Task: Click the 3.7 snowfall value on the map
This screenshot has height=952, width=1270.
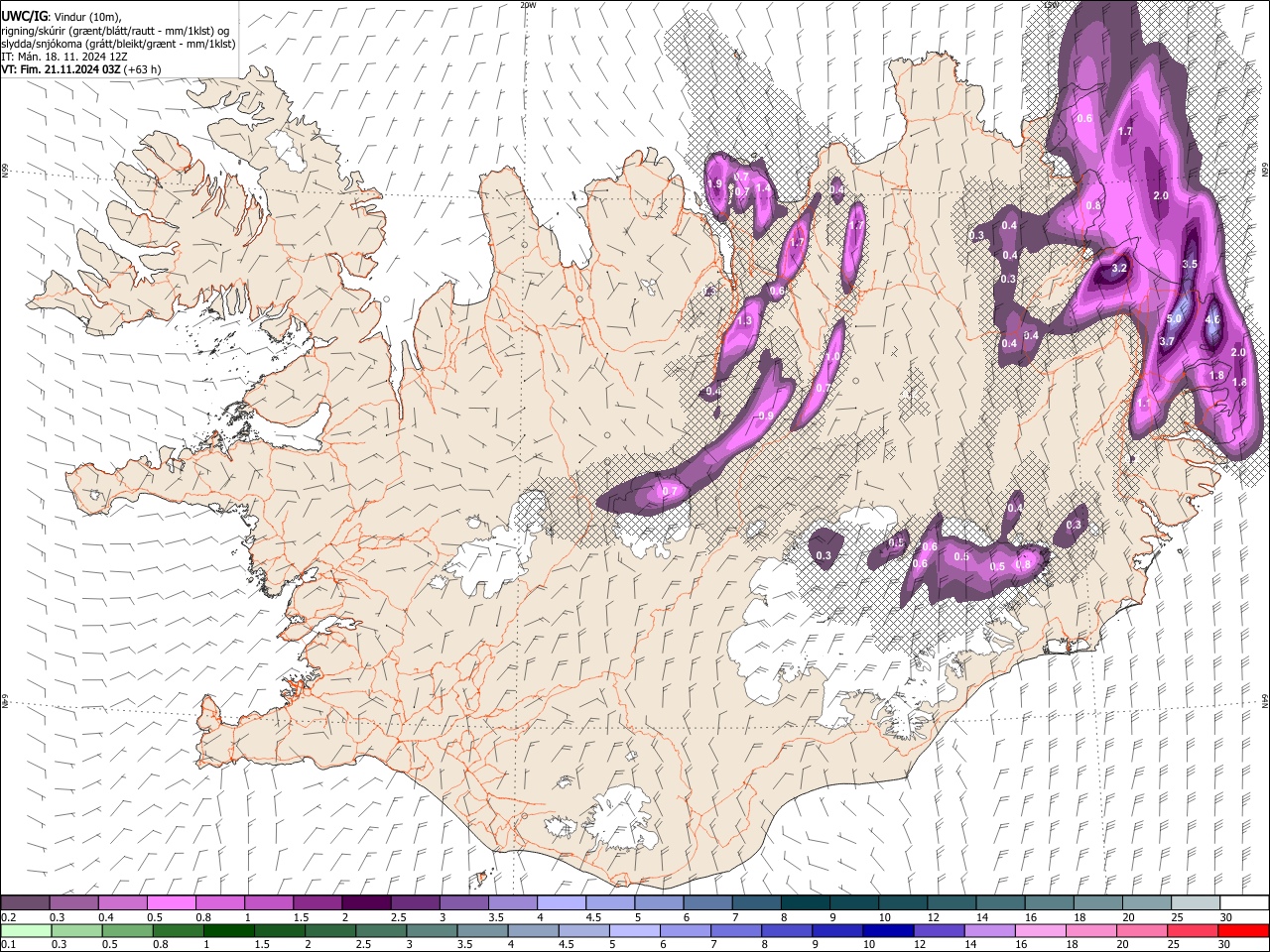Action: click(1167, 342)
